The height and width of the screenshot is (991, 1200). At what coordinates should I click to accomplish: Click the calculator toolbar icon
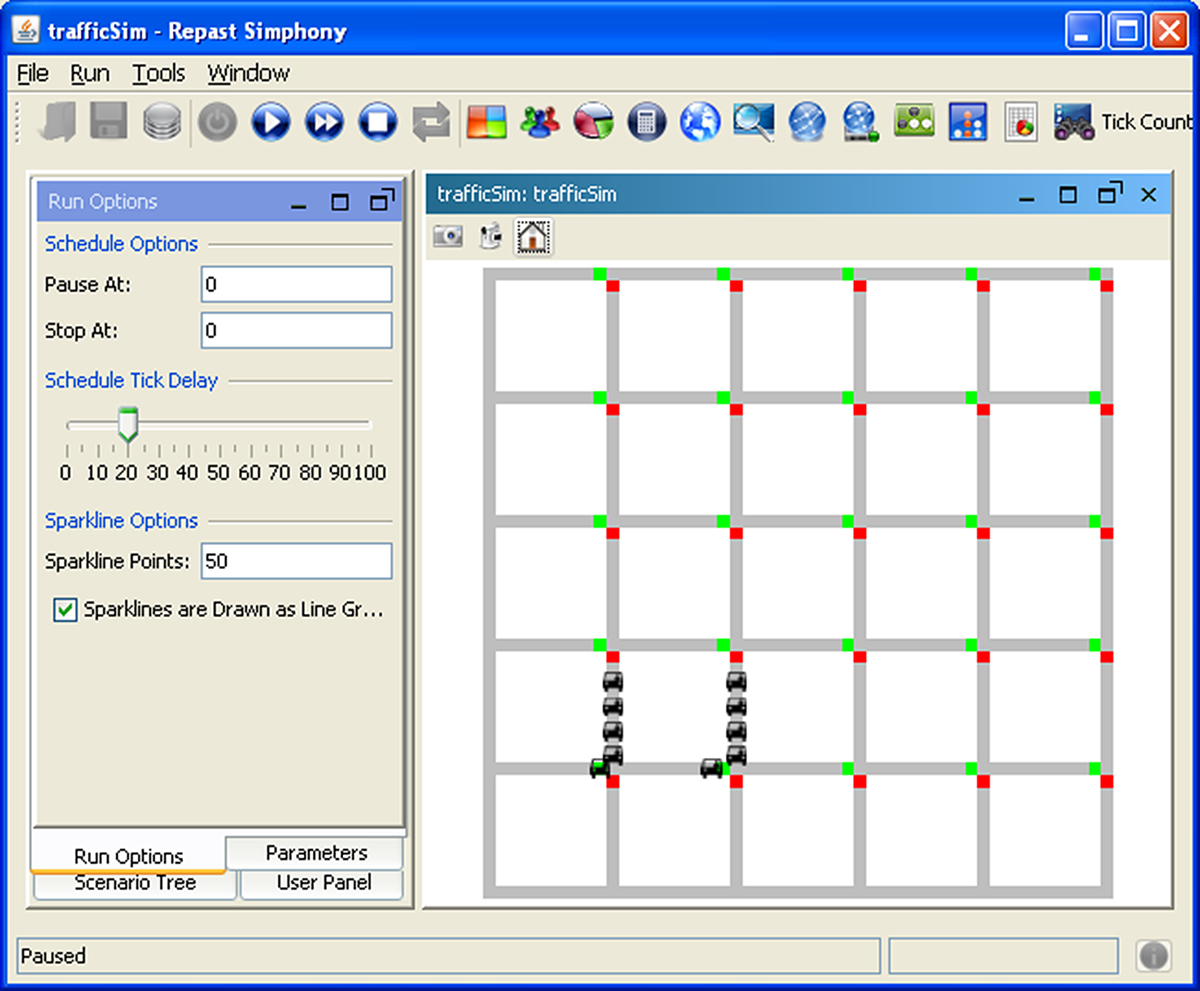tap(647, 122)
